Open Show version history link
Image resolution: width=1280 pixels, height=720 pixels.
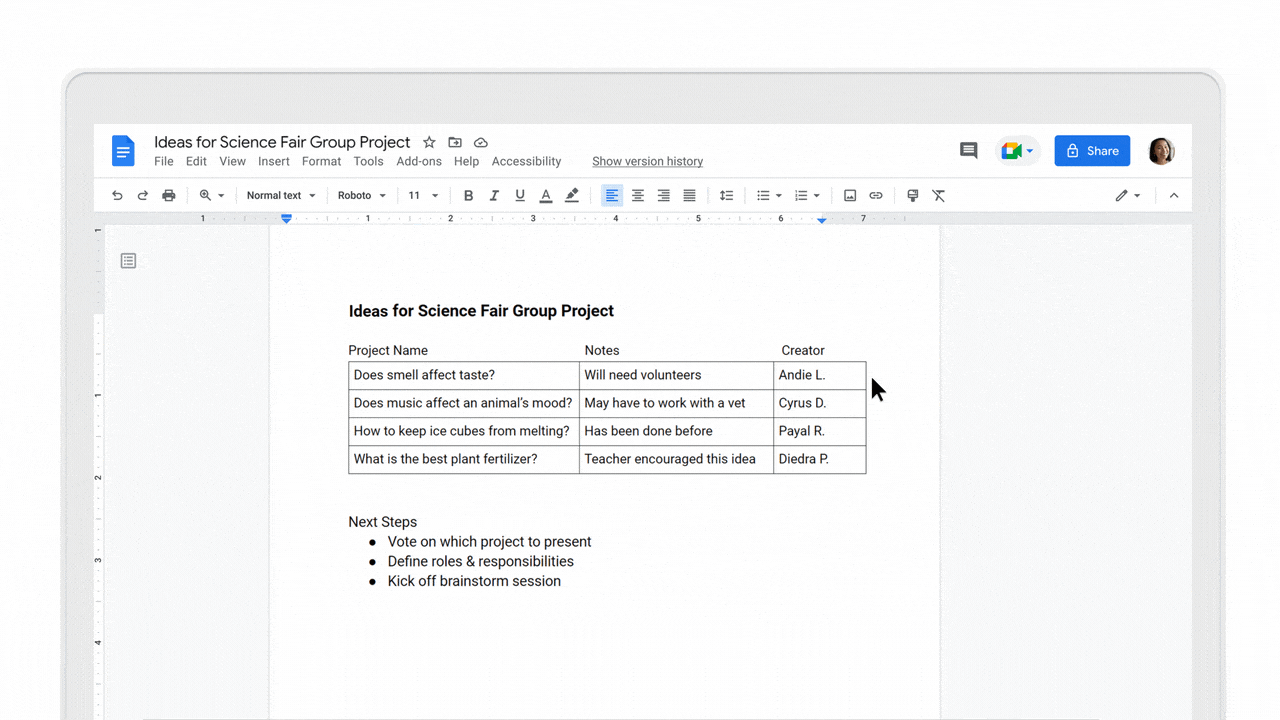[647, 161]
